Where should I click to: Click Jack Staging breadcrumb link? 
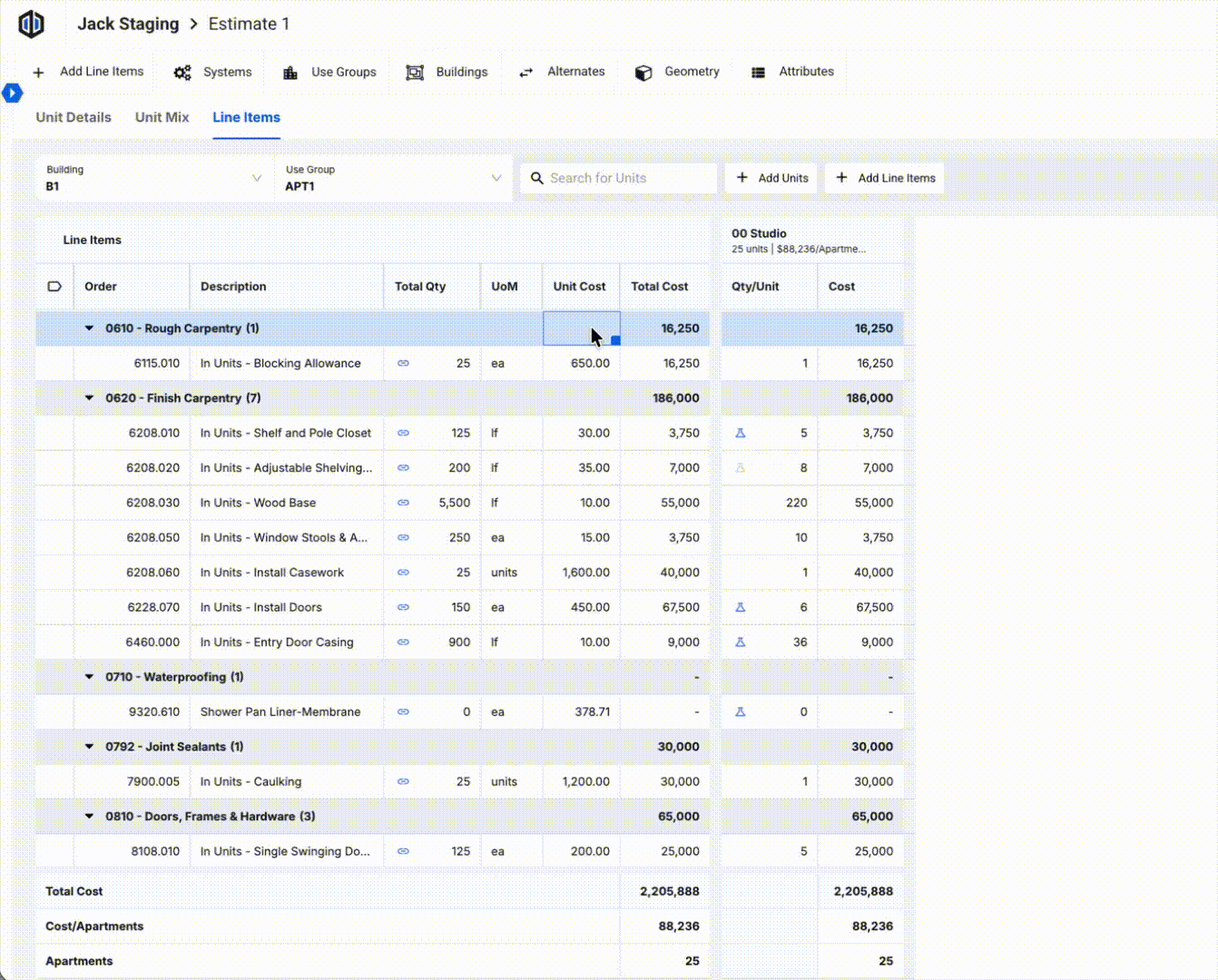tap(128, 24)
